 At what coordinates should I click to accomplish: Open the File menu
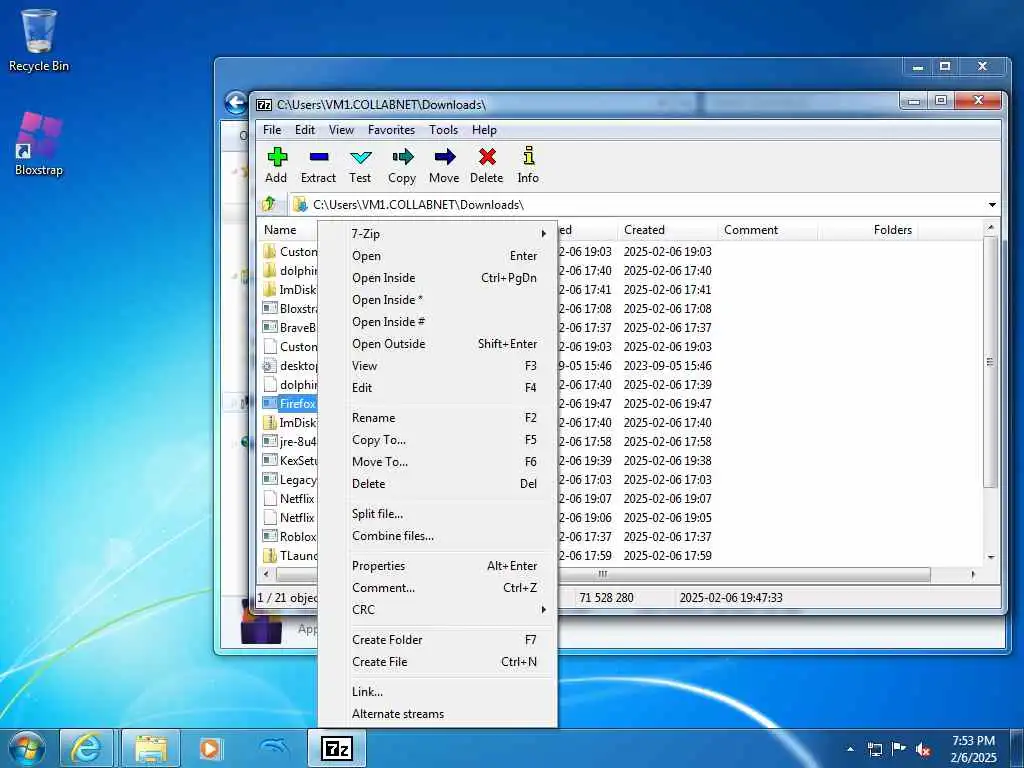272,130
